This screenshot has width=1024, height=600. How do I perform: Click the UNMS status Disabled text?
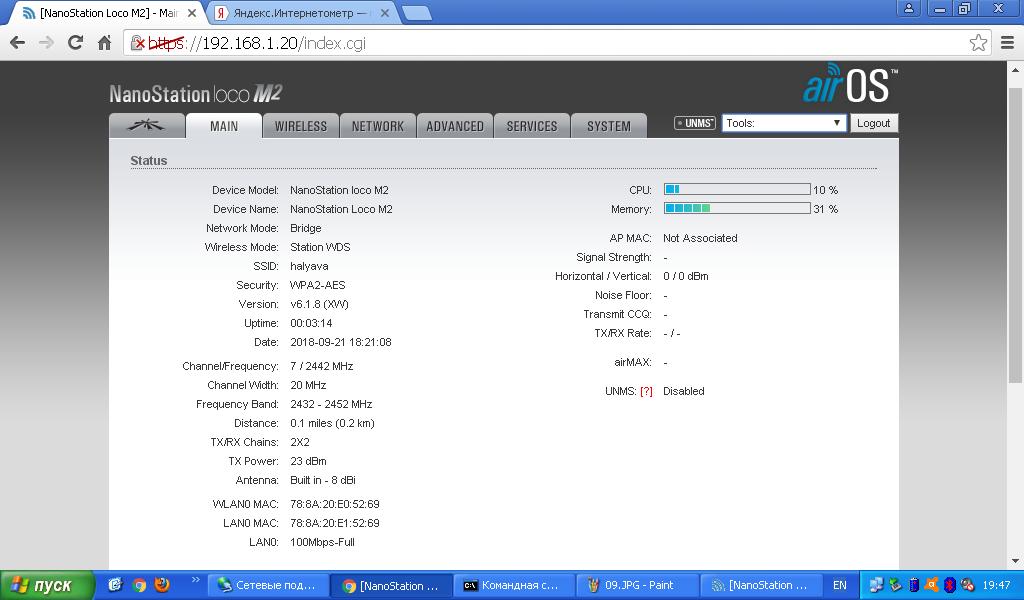pos(684,391)
